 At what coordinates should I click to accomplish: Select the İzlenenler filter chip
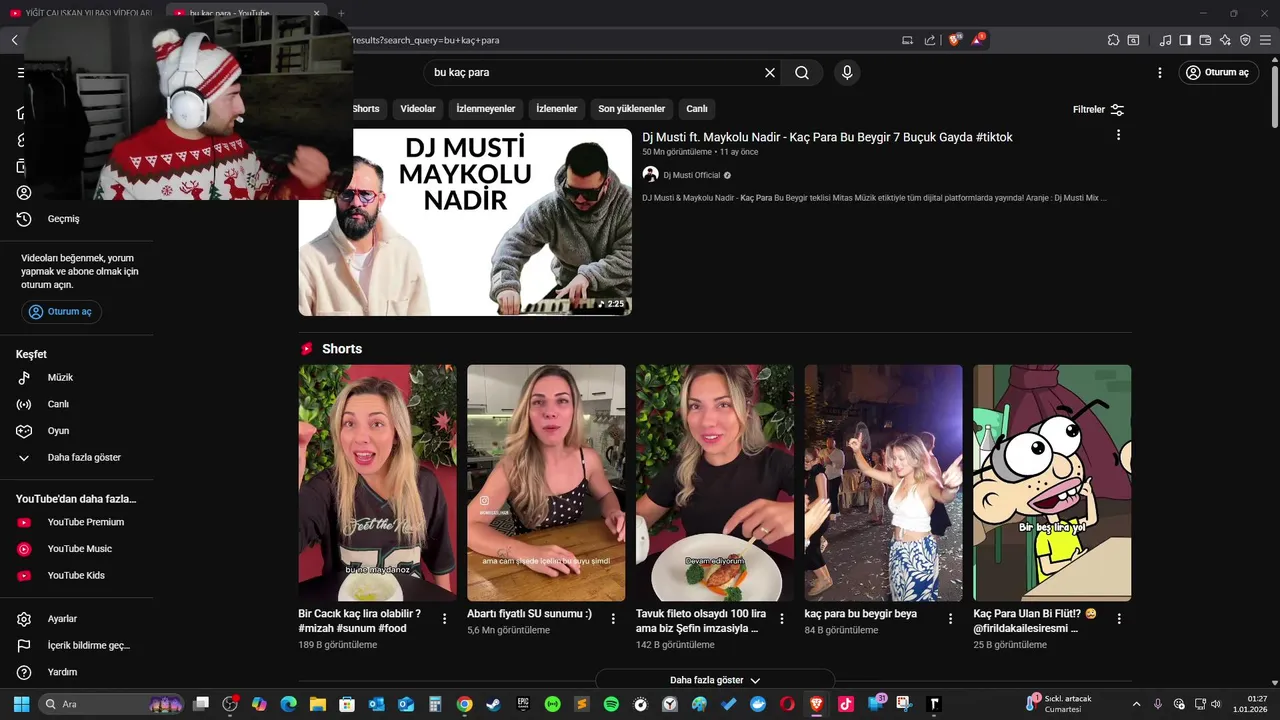click(557, 109)
